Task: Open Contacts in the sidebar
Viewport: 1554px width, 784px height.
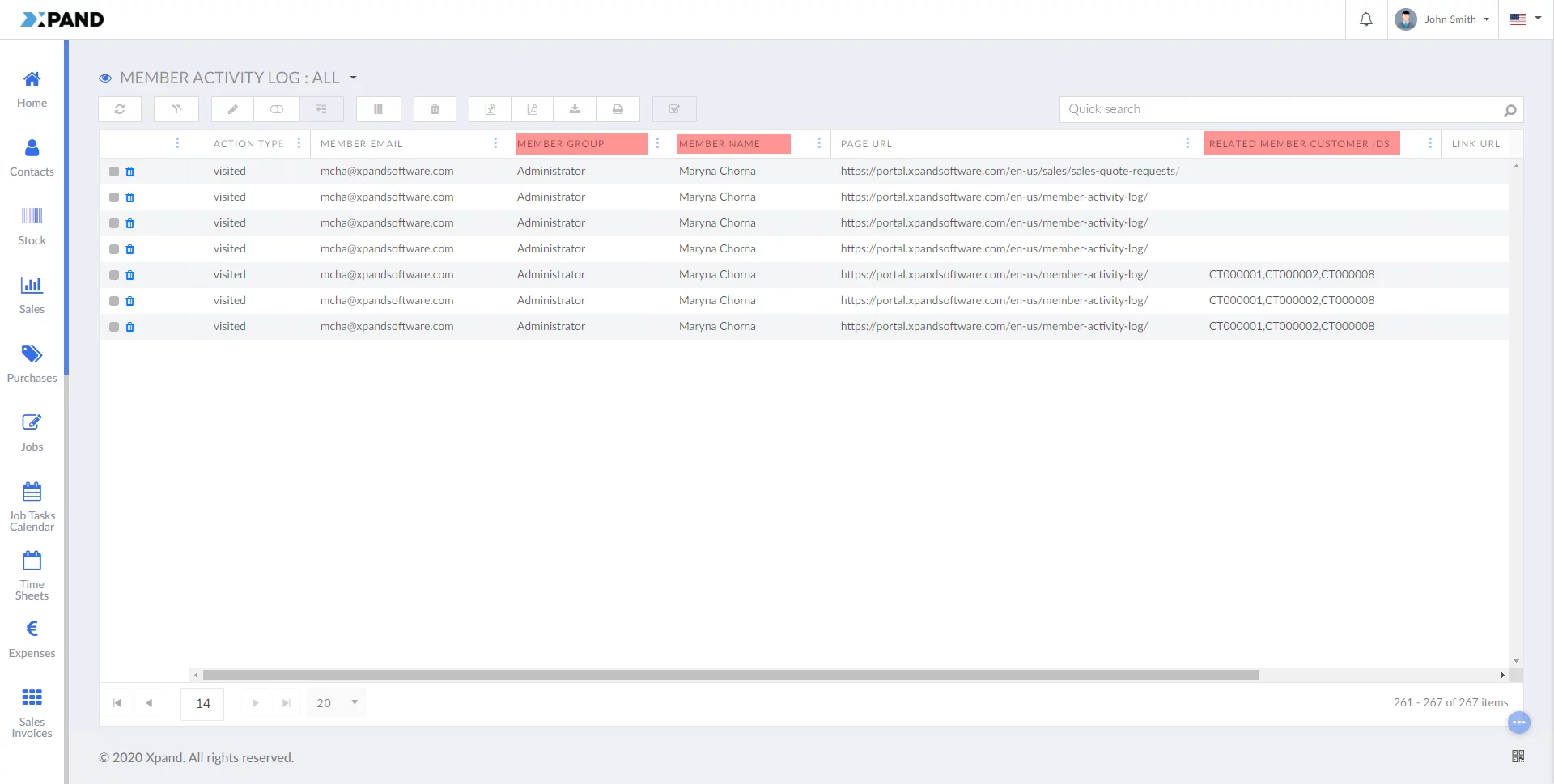Action: click(32, 157)
